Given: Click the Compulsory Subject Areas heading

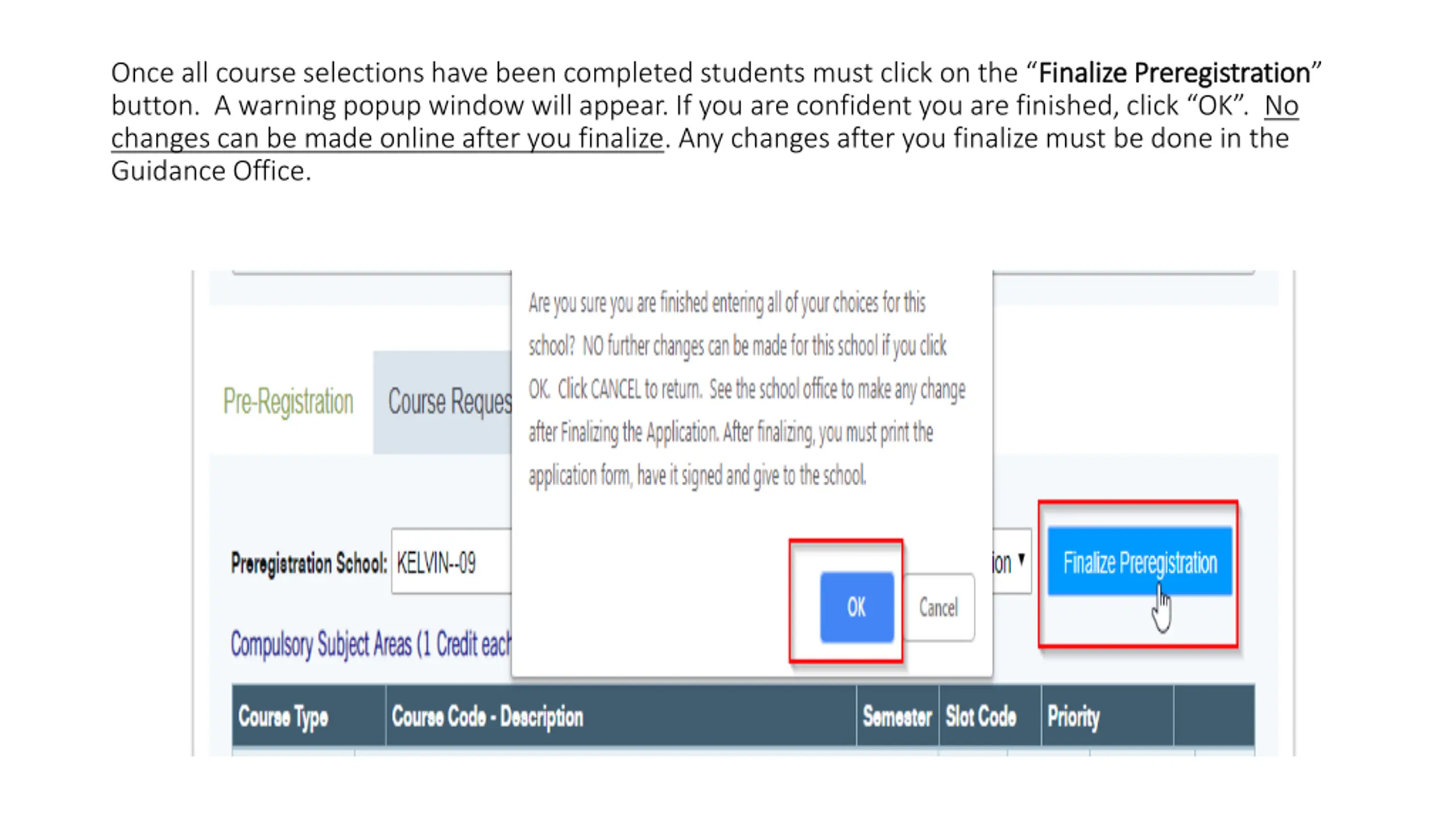Looking at the screenshot, I should click(371, 644).
